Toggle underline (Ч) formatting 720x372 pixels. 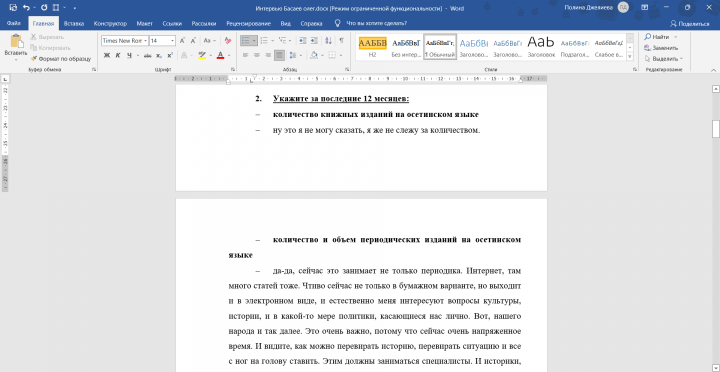coord(129,55)
